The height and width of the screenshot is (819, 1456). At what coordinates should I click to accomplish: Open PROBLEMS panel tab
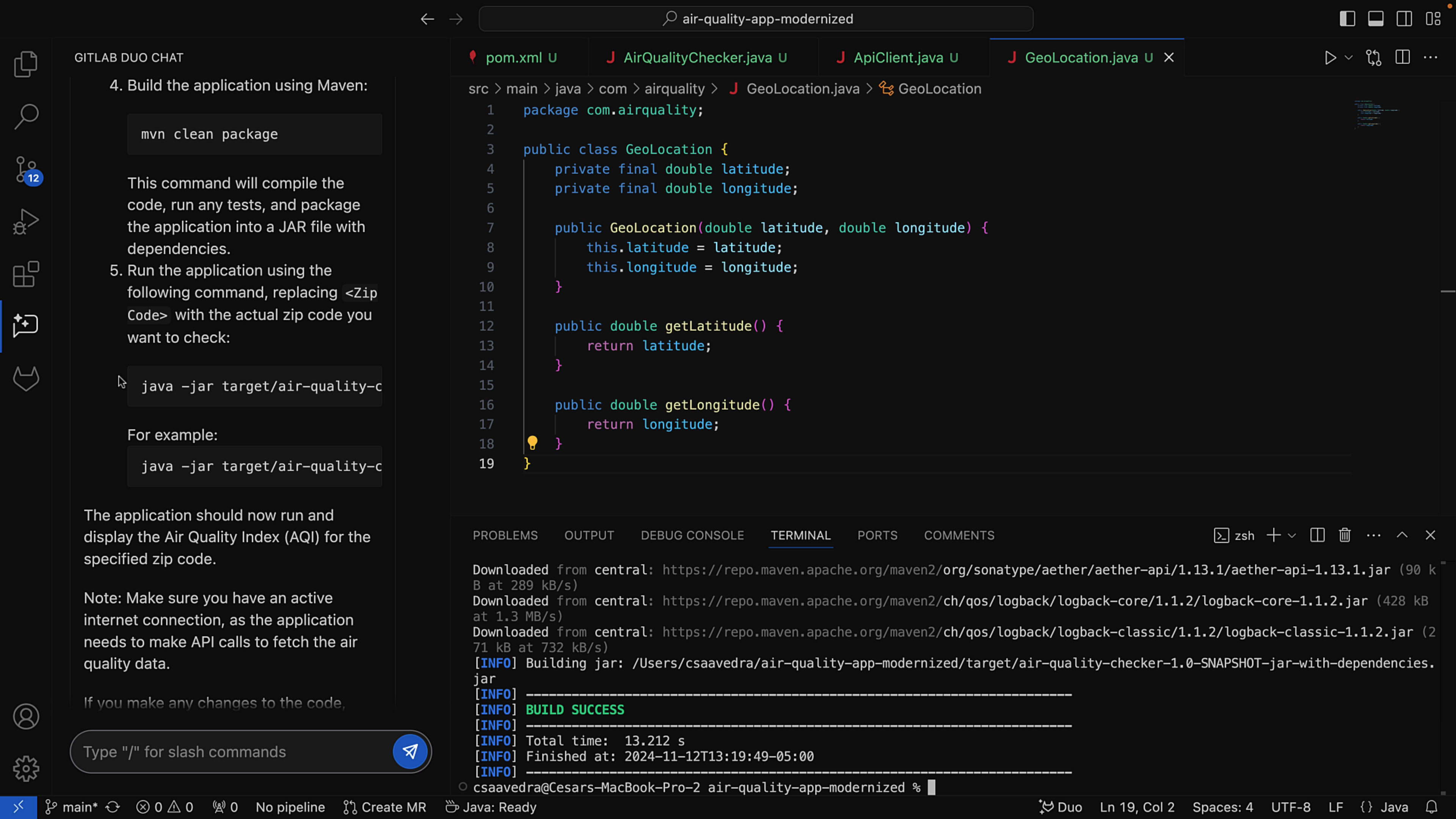[x=505, y=535]
